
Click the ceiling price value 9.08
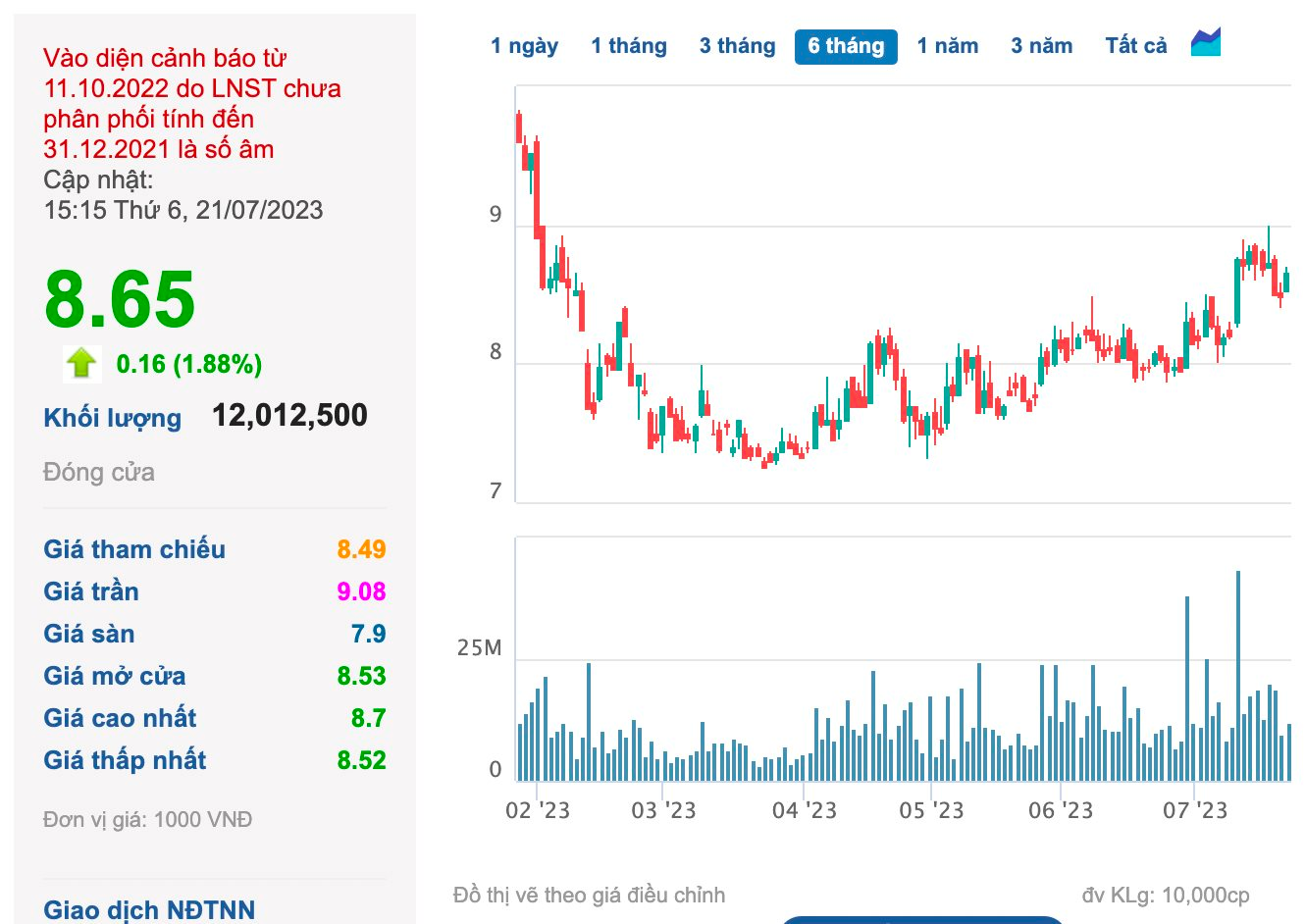(361, 591)
